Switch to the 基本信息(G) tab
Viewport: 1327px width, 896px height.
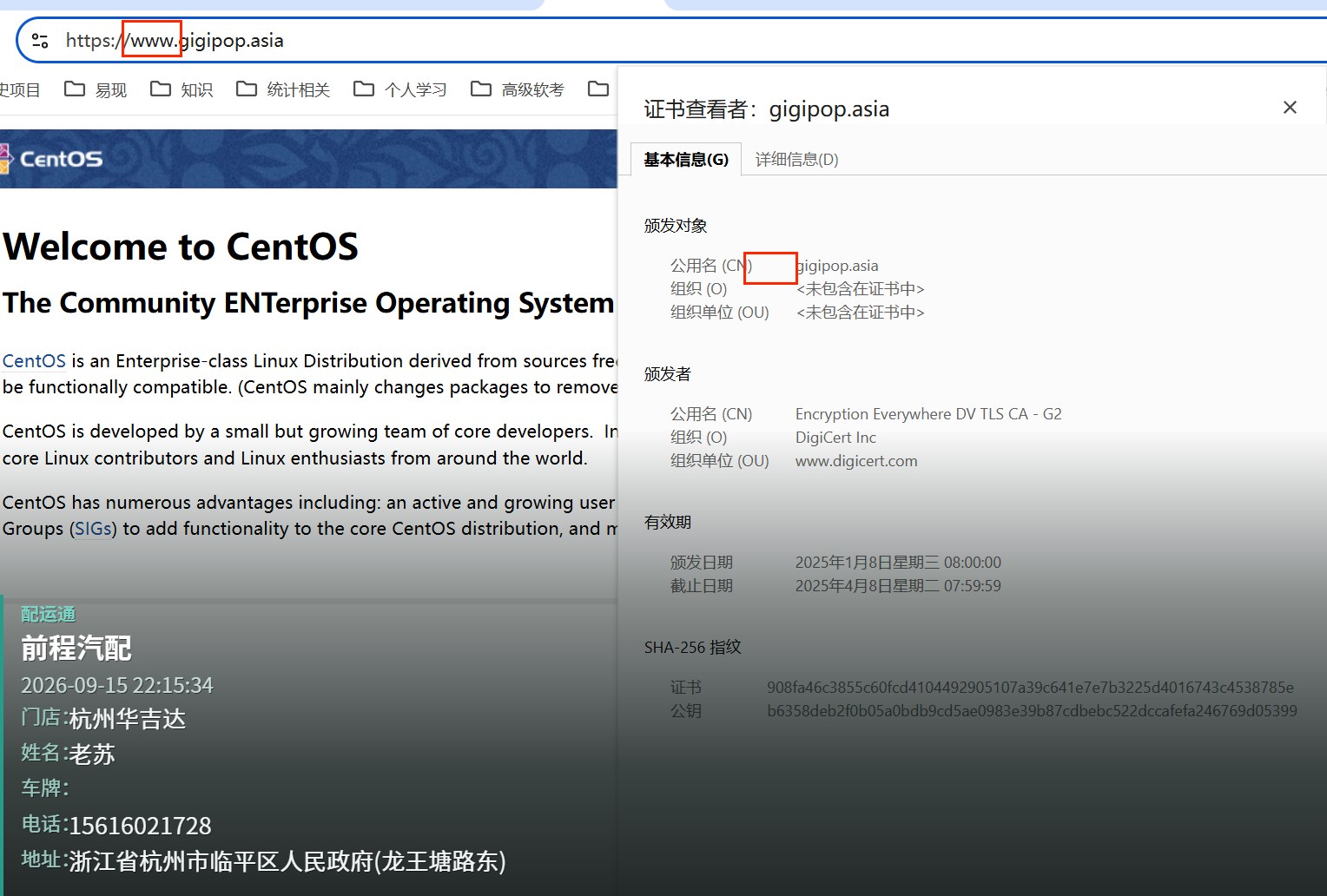point(686,159)
